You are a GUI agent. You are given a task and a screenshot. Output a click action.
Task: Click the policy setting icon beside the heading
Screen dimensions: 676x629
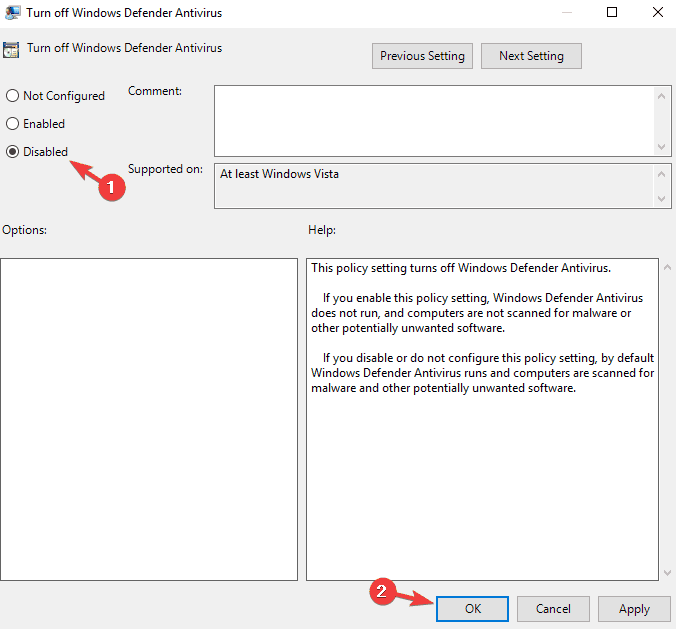click(x=11, y=50)
